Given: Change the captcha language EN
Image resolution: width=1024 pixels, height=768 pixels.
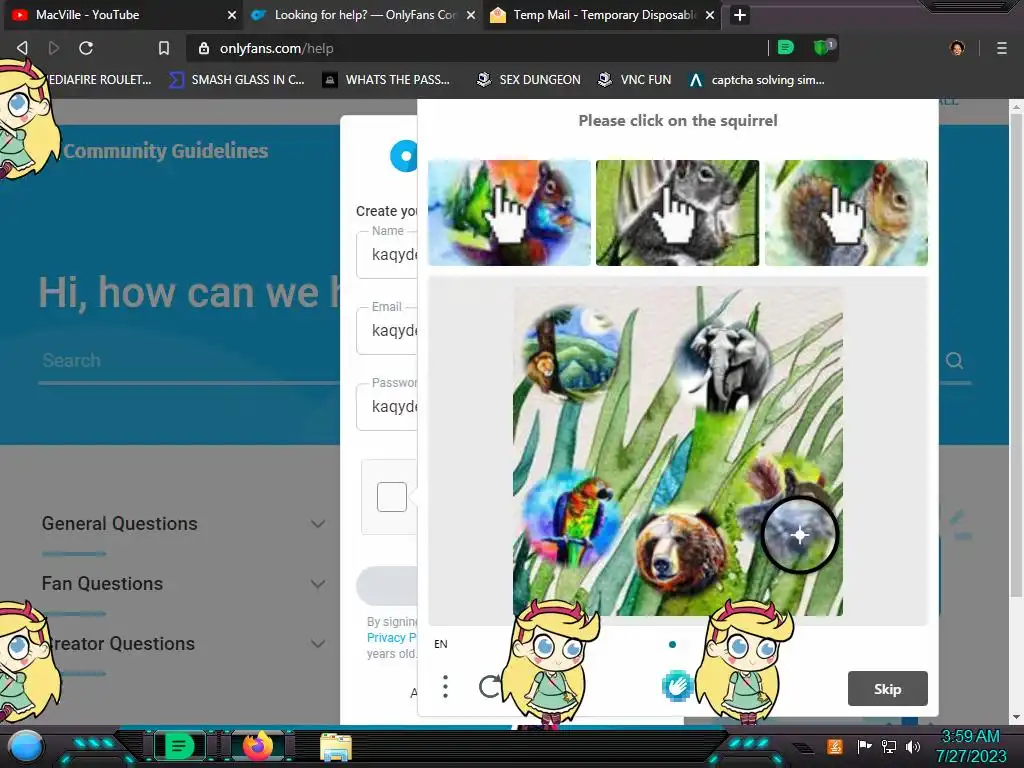Looking at the screenshot, I should (x=441, y=644).
